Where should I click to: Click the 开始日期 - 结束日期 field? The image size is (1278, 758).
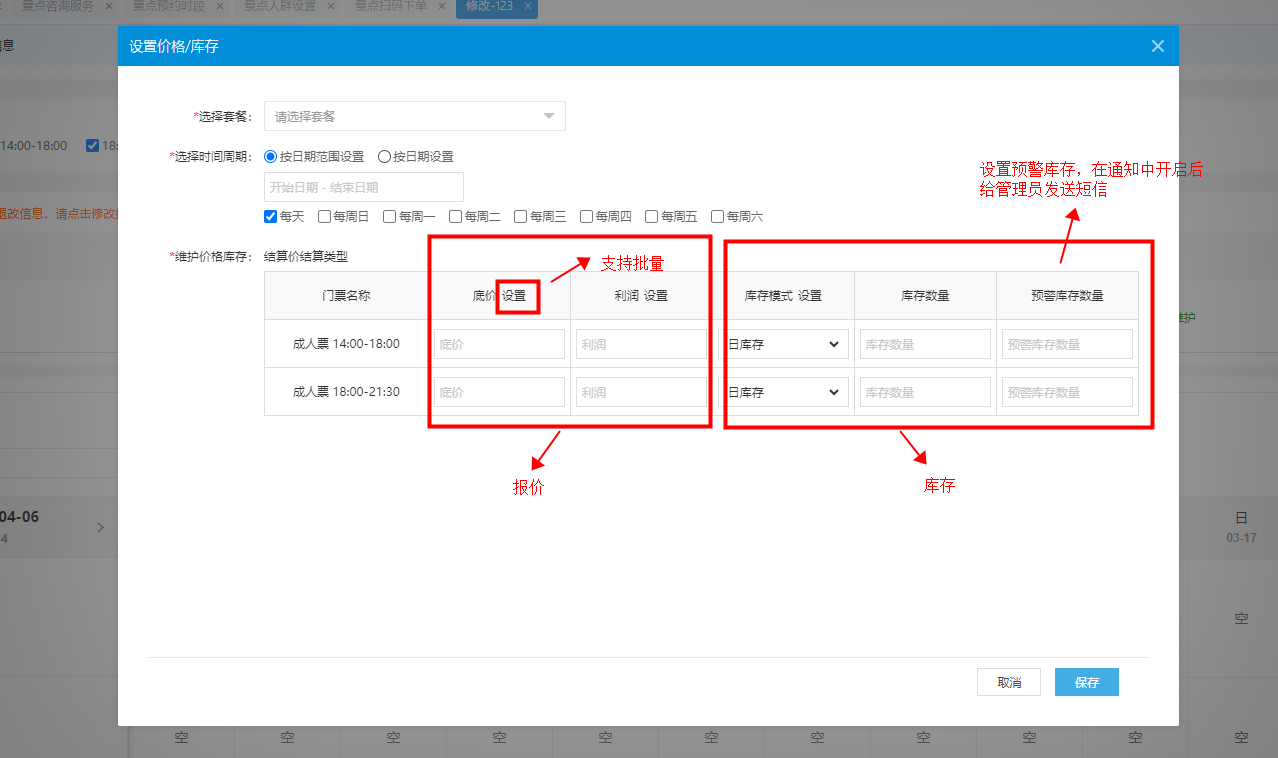363,187
